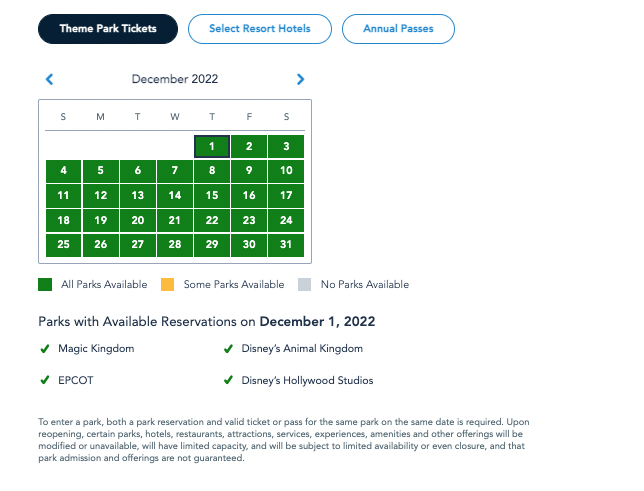Click the Magic Kingdom park name
This screenshot has height=491, width=644.
[97, 349]
